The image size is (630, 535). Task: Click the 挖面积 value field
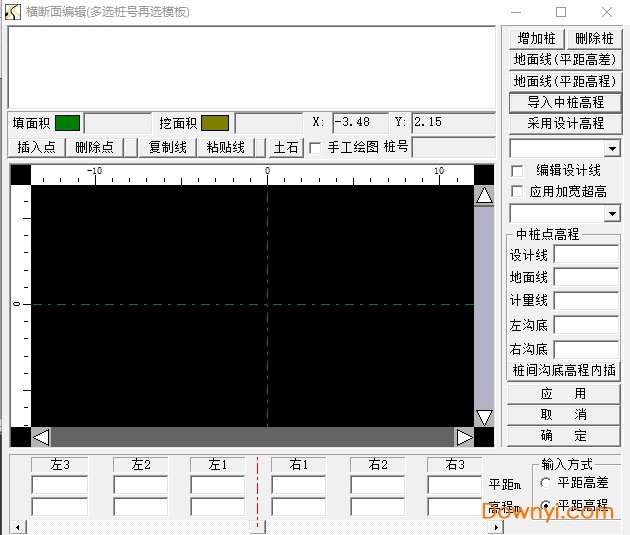268,123
